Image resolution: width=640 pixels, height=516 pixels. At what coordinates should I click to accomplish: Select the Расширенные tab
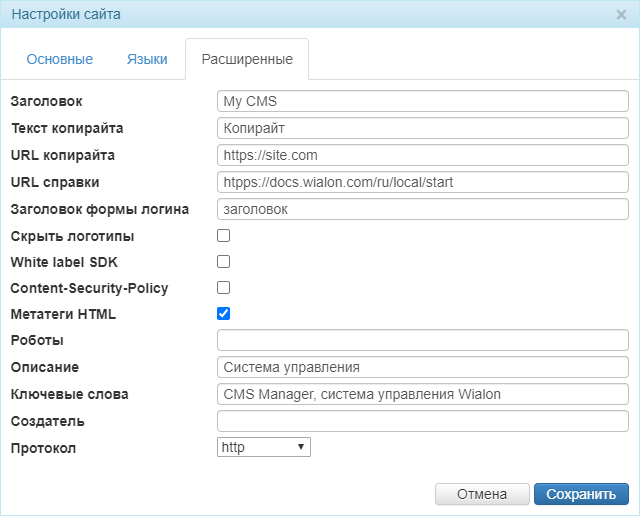pyautogui.click(x=247, y=59)
